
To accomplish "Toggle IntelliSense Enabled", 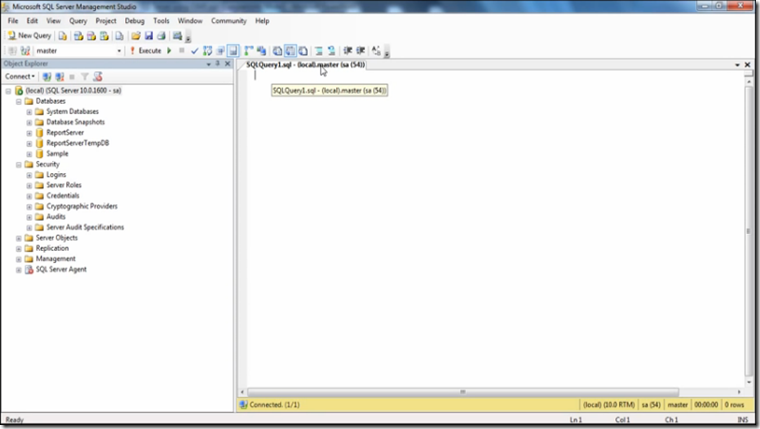I will [233, 50].
